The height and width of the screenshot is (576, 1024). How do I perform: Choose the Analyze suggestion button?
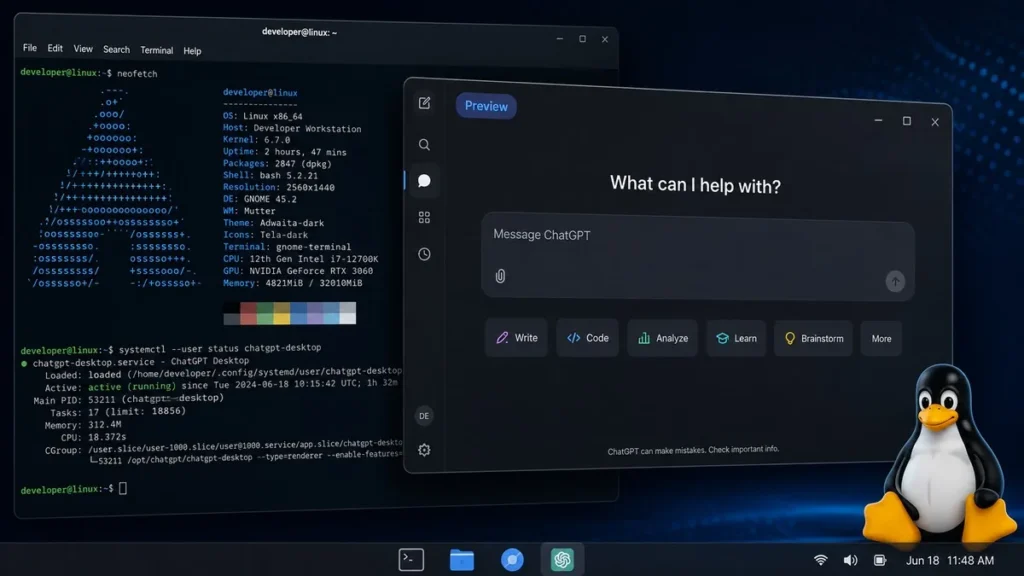[x=663, y=338]
